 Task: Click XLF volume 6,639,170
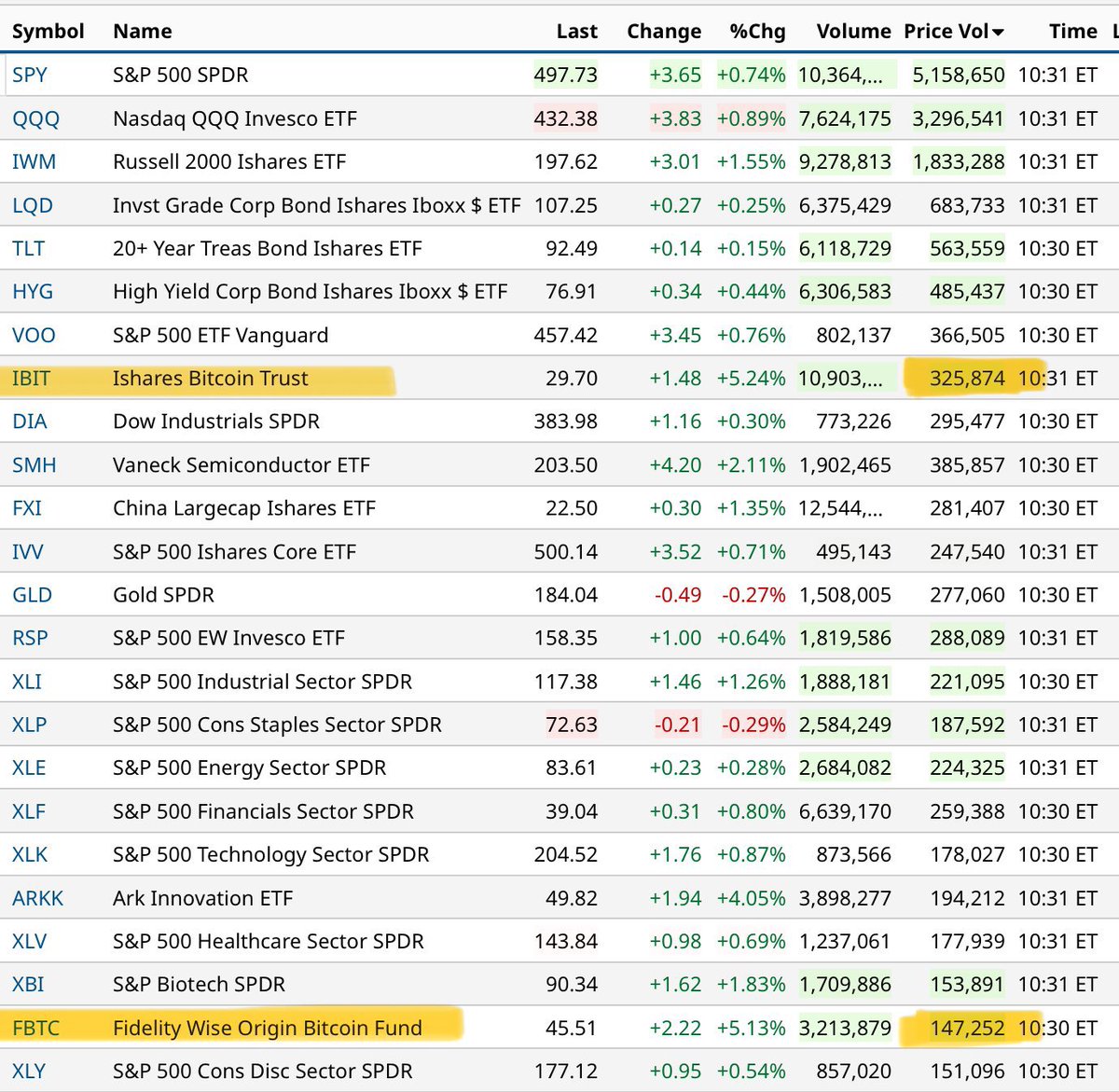tap(845, 811)
